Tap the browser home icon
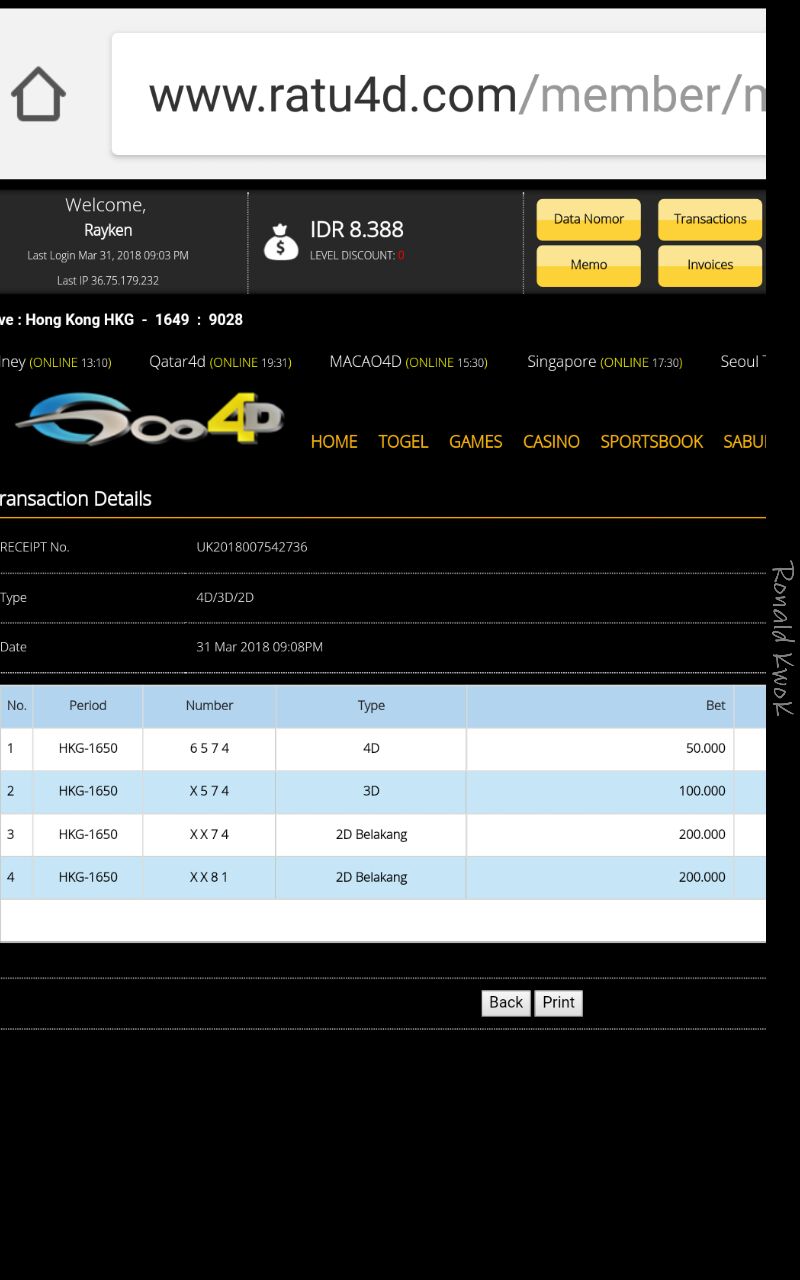Image resolution: width=800 pixels, height=1280 pixels. point(38,95)
